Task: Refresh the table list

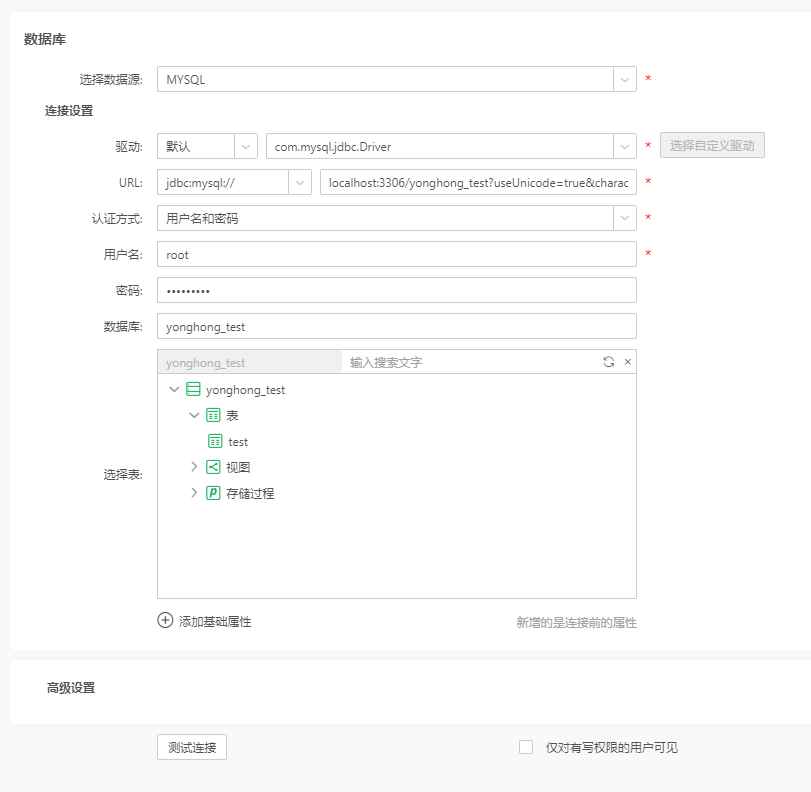Action: 609,362
